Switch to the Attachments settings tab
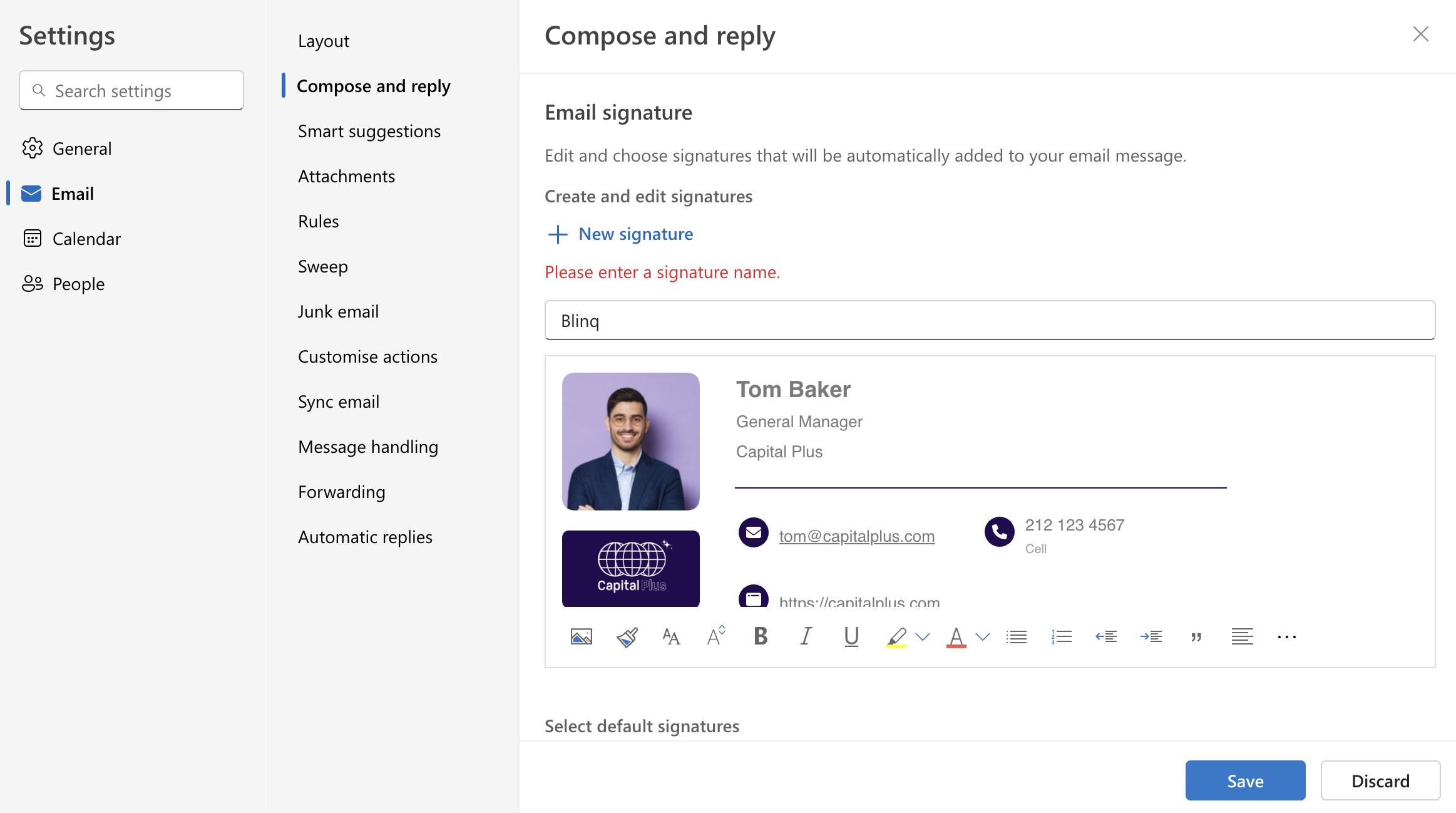This screenshot has height=813, width=1456. click(346, 176)
